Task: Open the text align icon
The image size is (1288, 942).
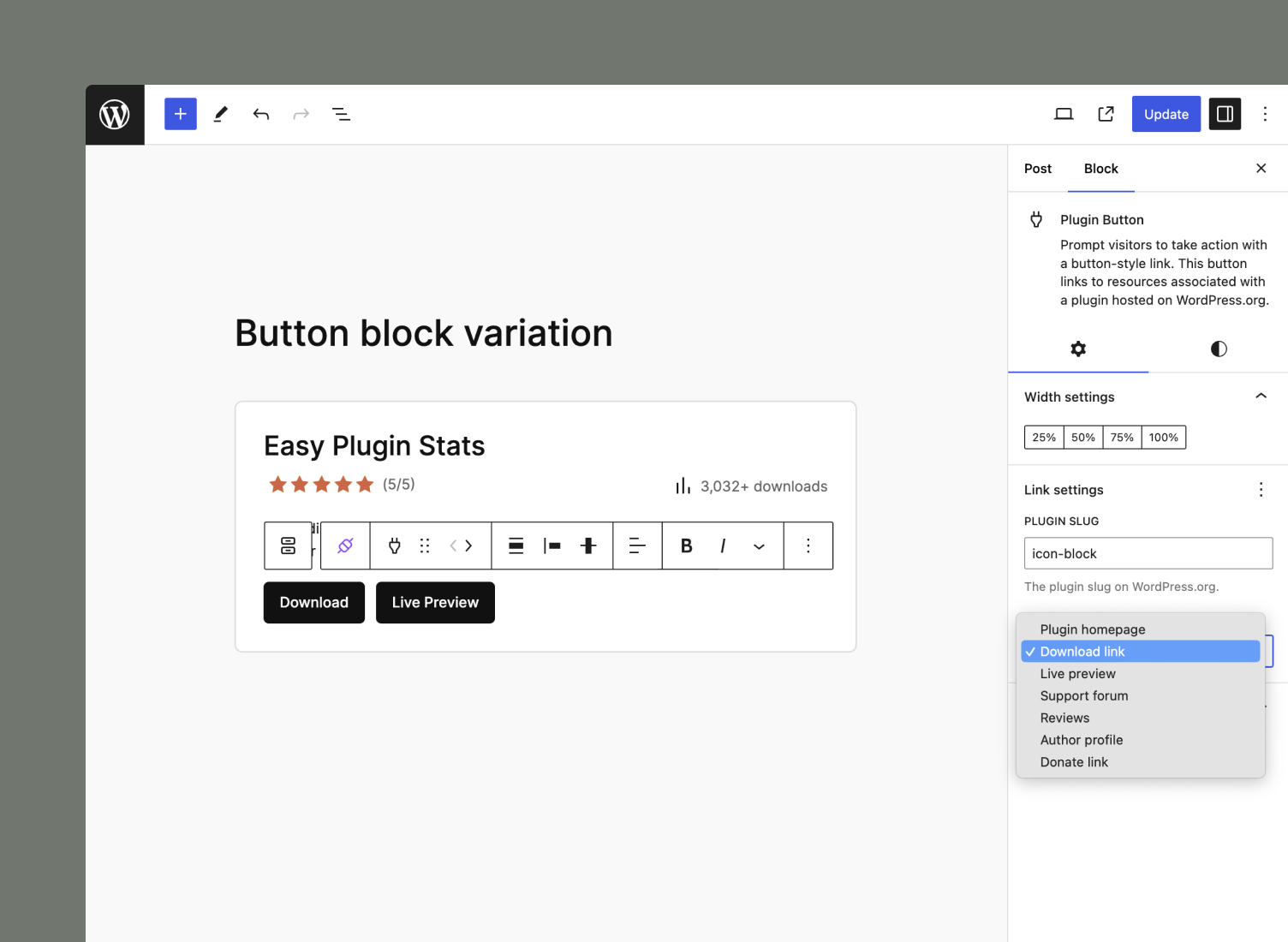Action: 637,546
